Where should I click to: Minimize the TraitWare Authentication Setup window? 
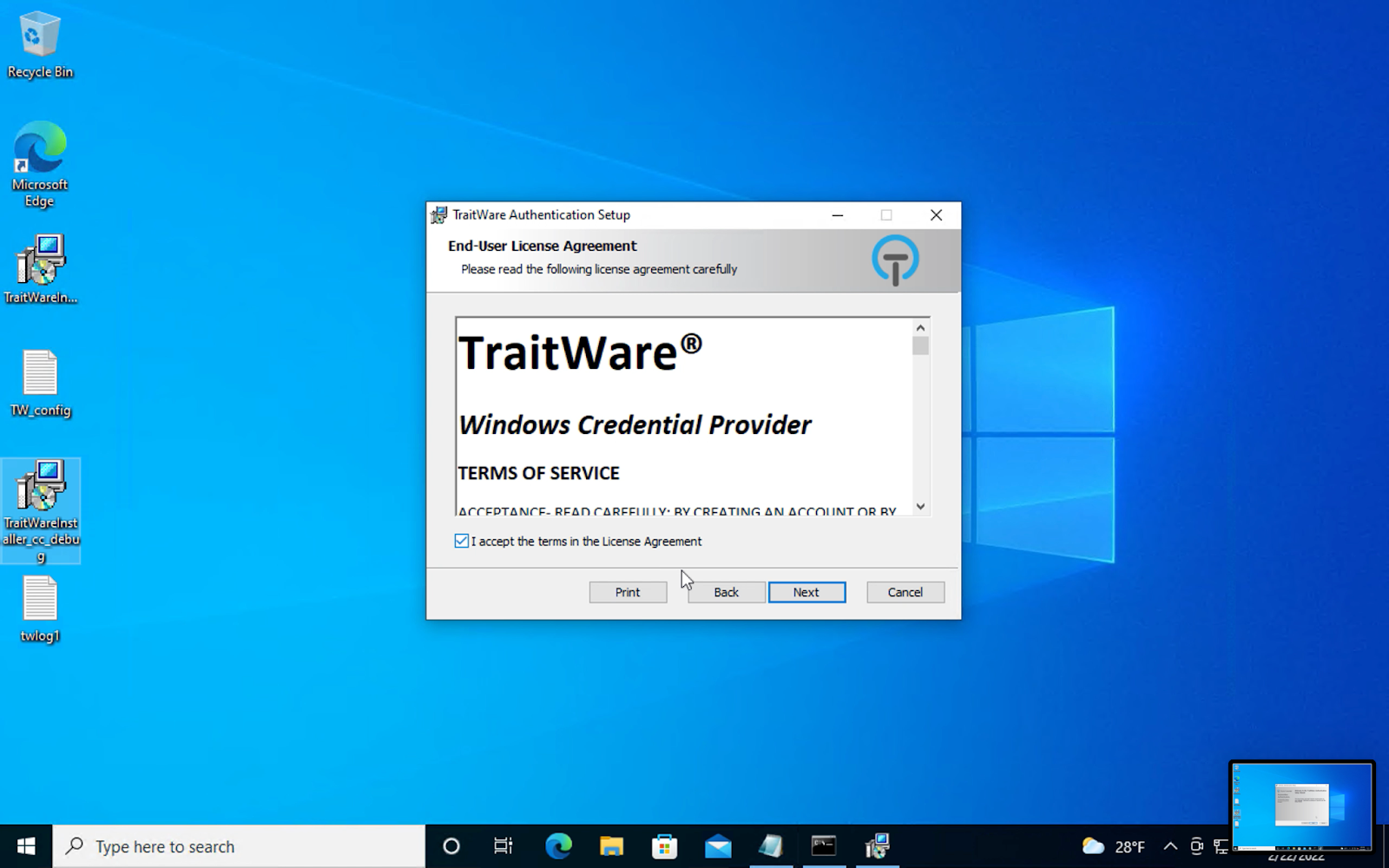pyautogui.click(x=838, y=215)
